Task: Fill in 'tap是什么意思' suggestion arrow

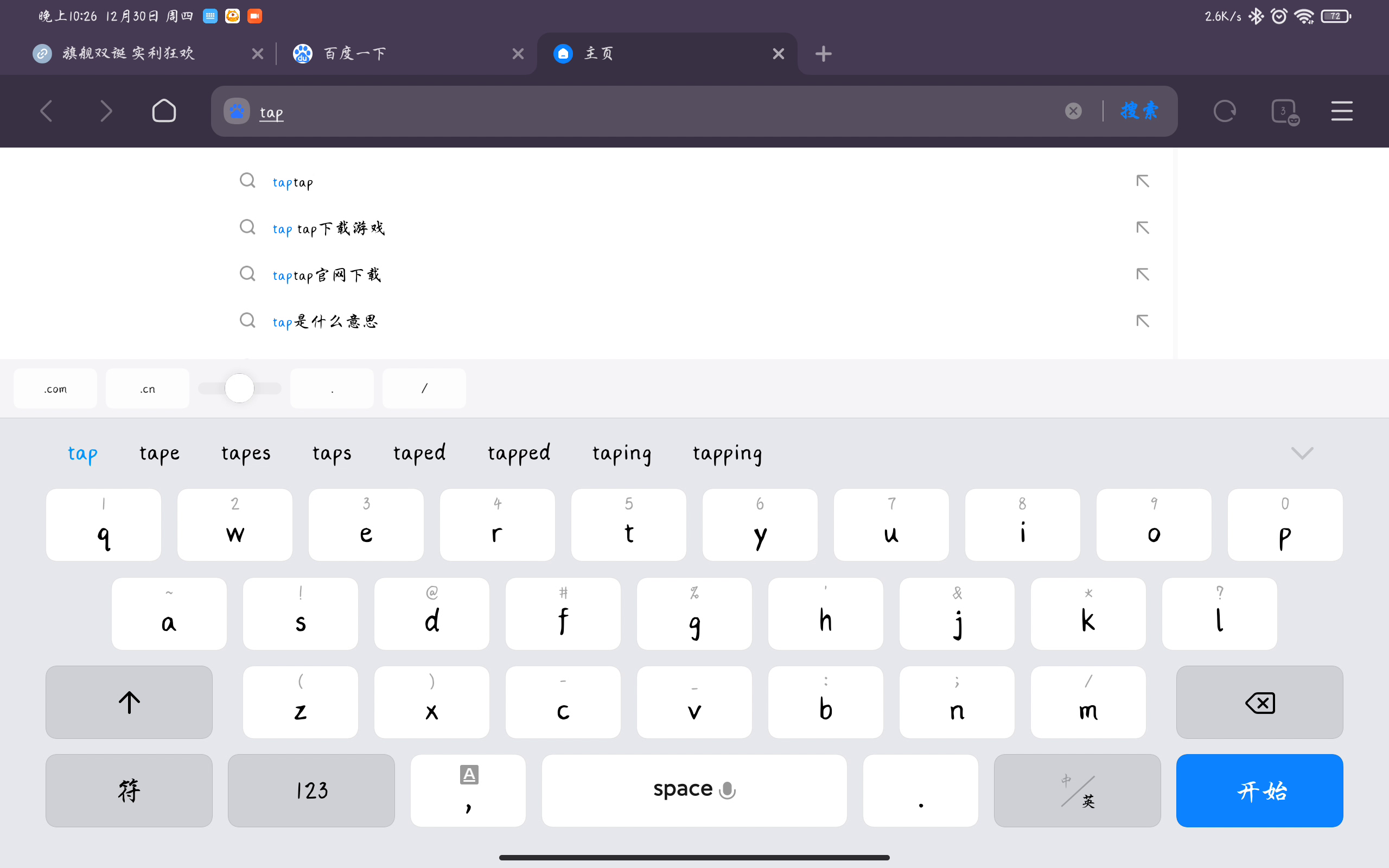Action: click(x=1142, y=321)
